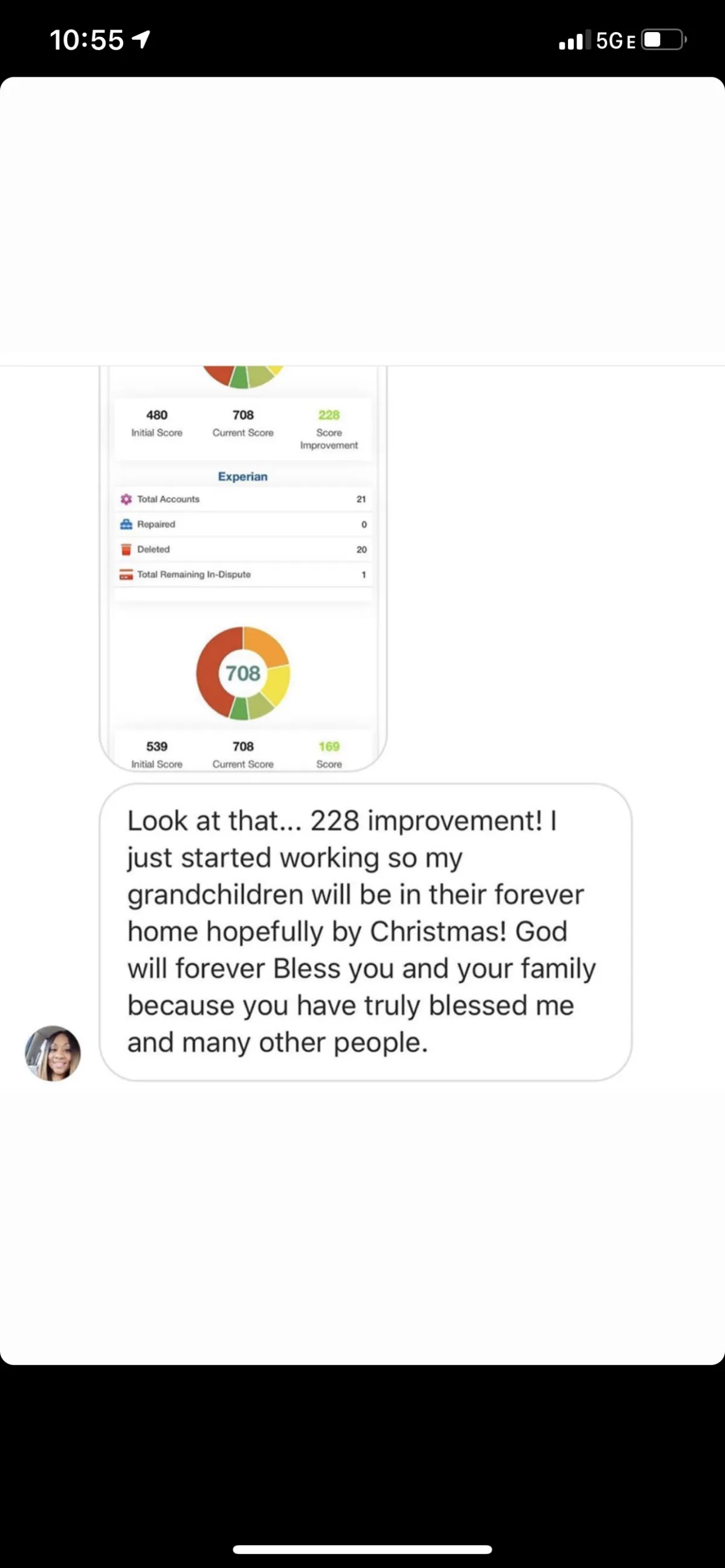Tap the purple gear Total Accounts icon

pos(126,499)
